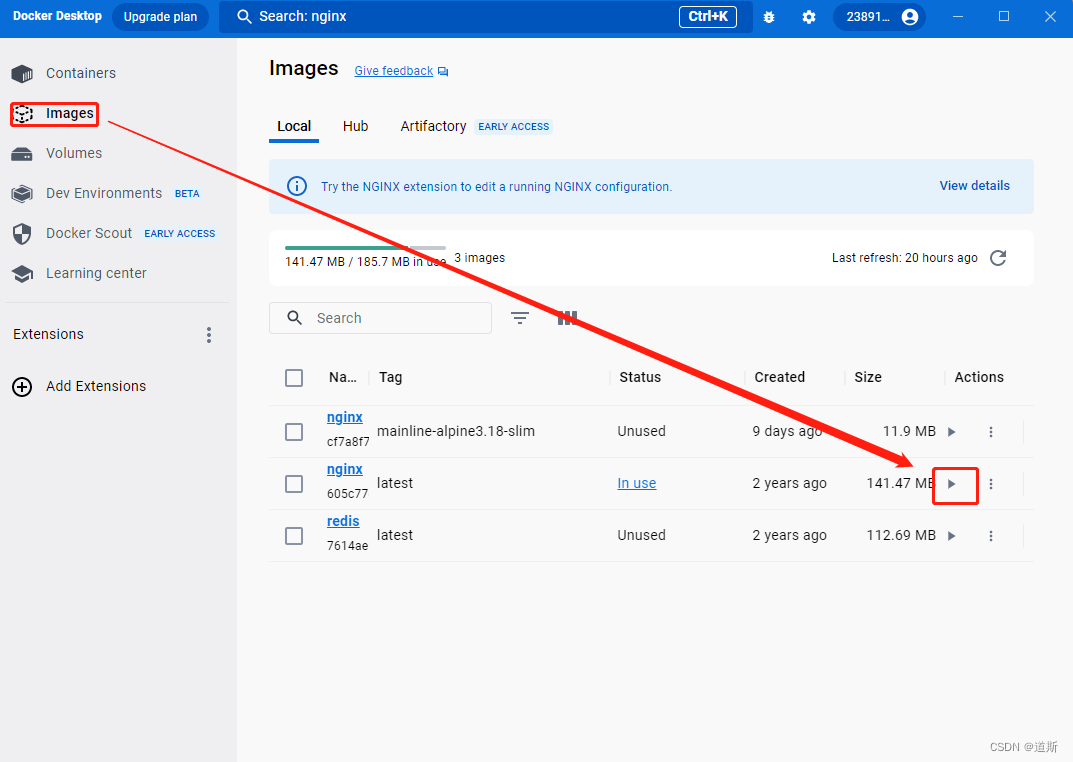Check the nginx mainline-alpine3.18-slim row checkbox
The image size is (1073, 762).
294,432
